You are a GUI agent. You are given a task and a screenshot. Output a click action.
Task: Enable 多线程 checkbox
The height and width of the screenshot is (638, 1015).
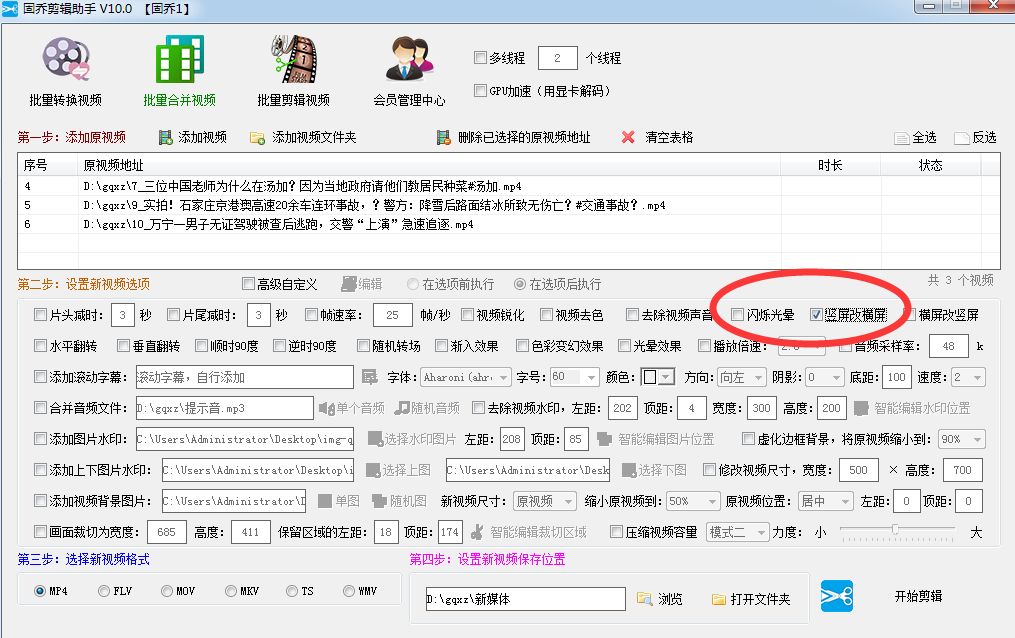click(480, 58)
